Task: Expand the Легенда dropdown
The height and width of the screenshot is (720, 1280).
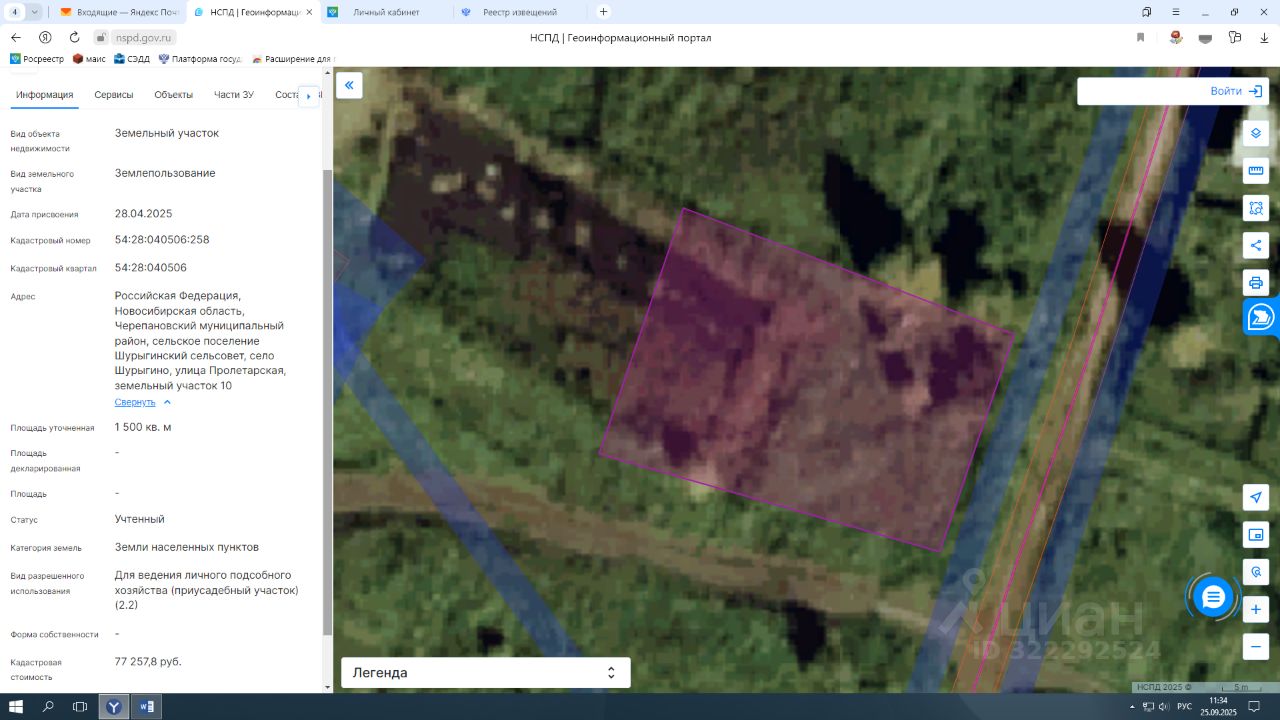Action: tap(486, 673)
